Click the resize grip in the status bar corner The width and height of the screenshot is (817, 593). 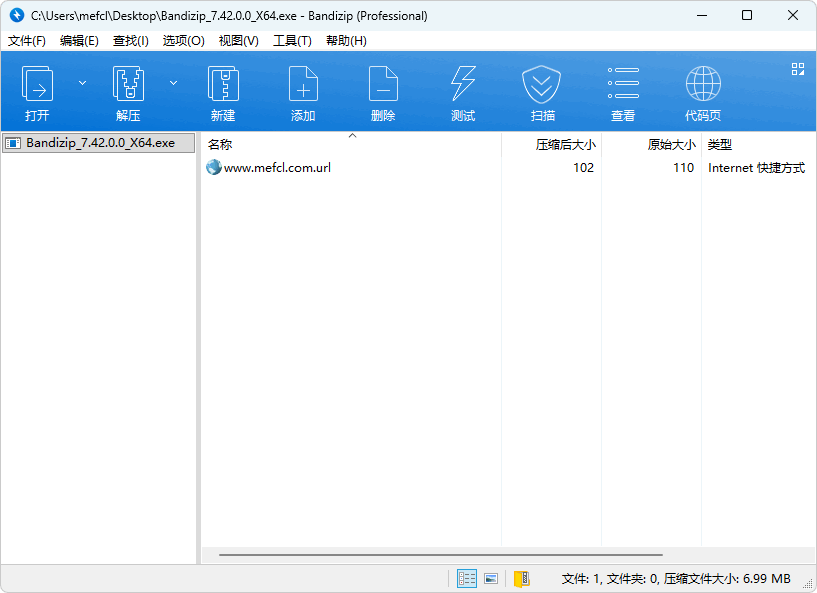point(808,584)
